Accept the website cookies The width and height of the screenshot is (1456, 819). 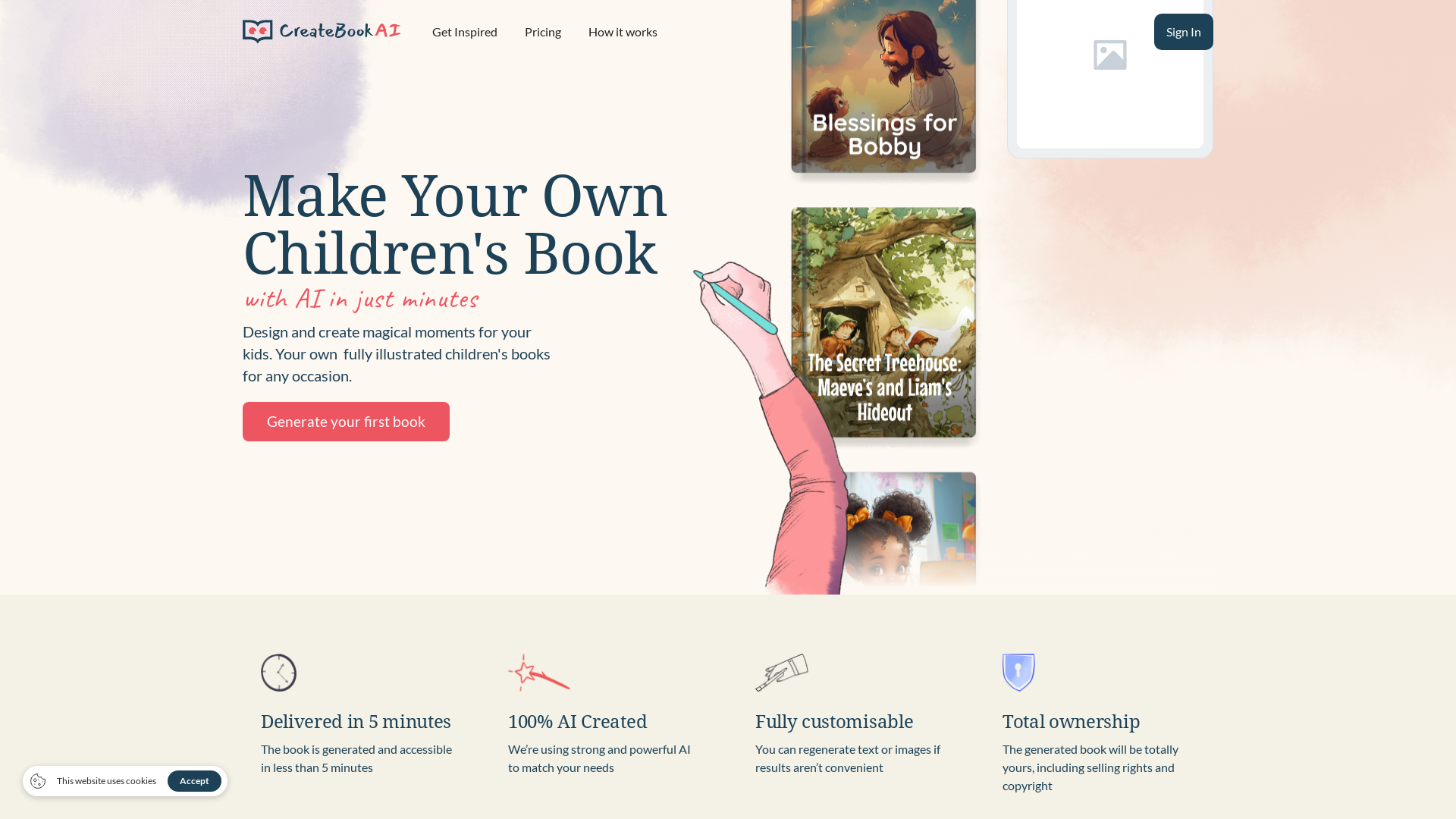point(194,781)
